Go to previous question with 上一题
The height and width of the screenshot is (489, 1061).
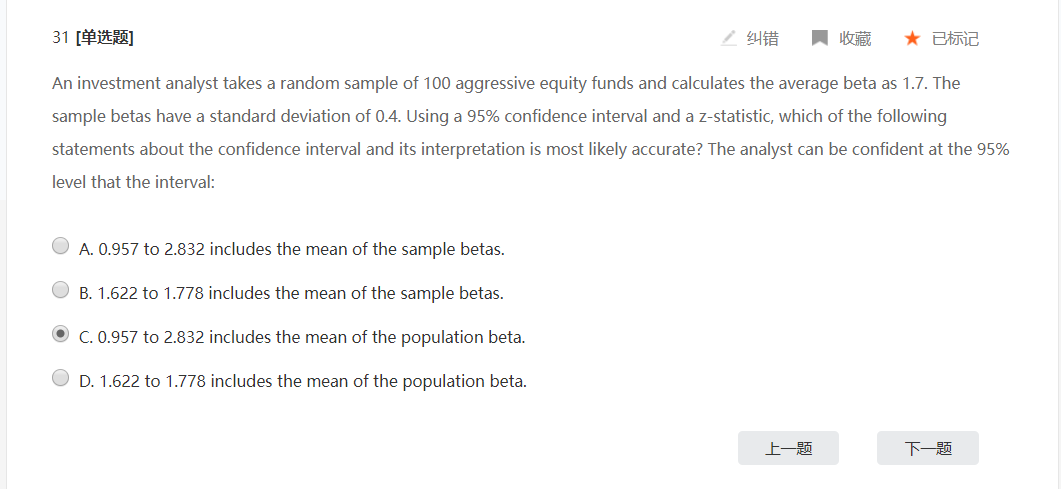(x=788, y=449)
